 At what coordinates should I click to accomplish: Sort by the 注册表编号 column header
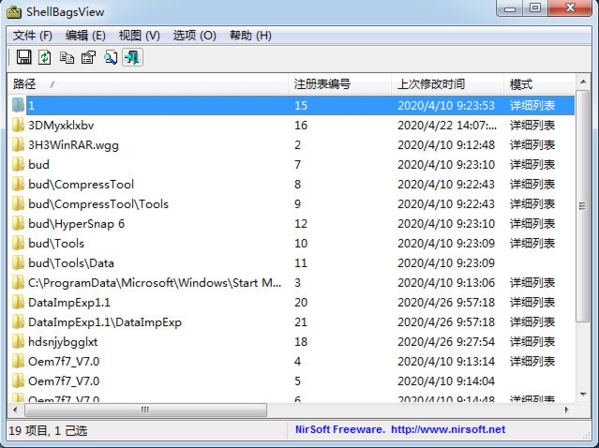click(340, 84)
